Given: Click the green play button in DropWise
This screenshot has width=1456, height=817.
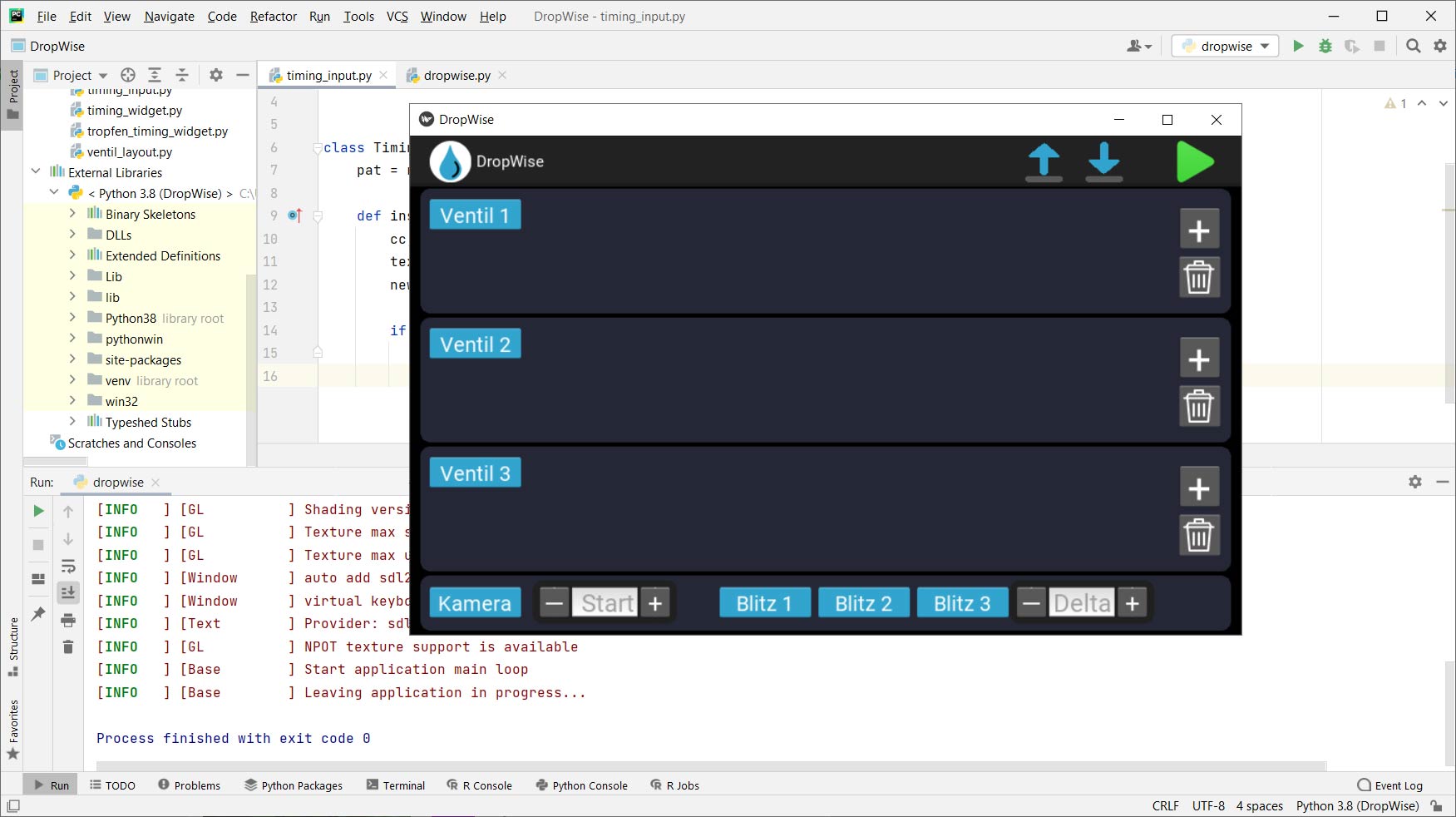Looking at the screenshot, I should click(x=1195, y=161).
